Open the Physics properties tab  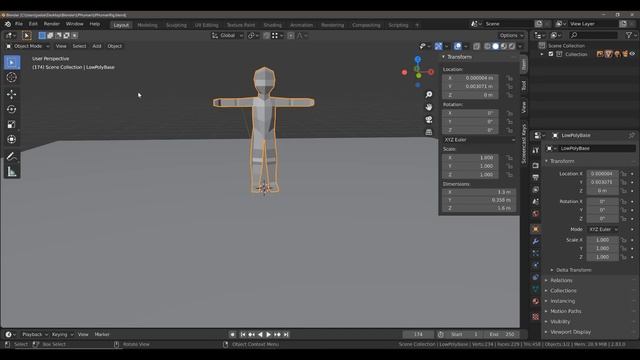pyautogui.click(x=536, y=265)
